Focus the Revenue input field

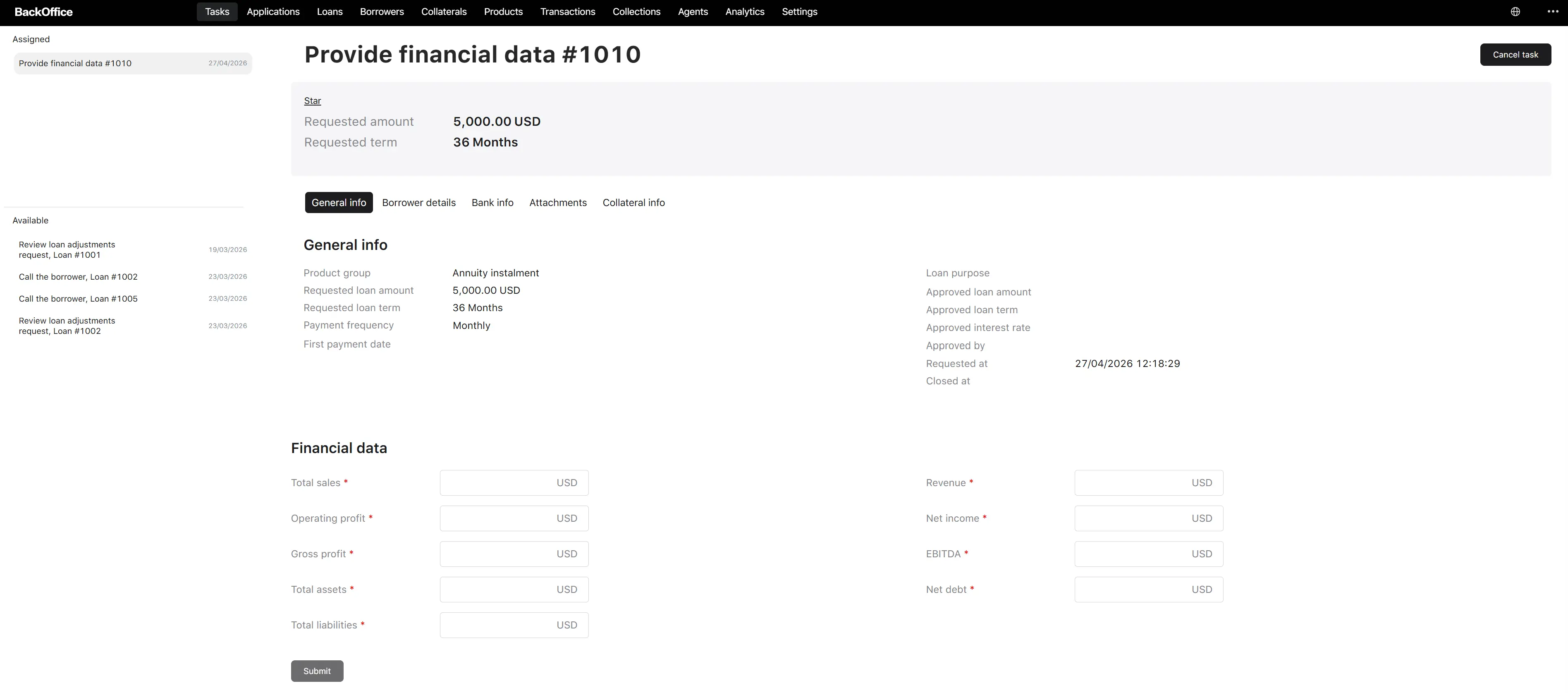click(1149, 483)
